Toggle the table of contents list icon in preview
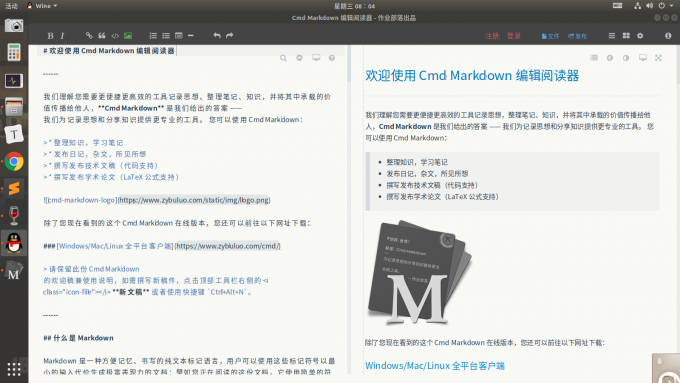Viewport: 680px width, 383px height. (x=594, y=58)
